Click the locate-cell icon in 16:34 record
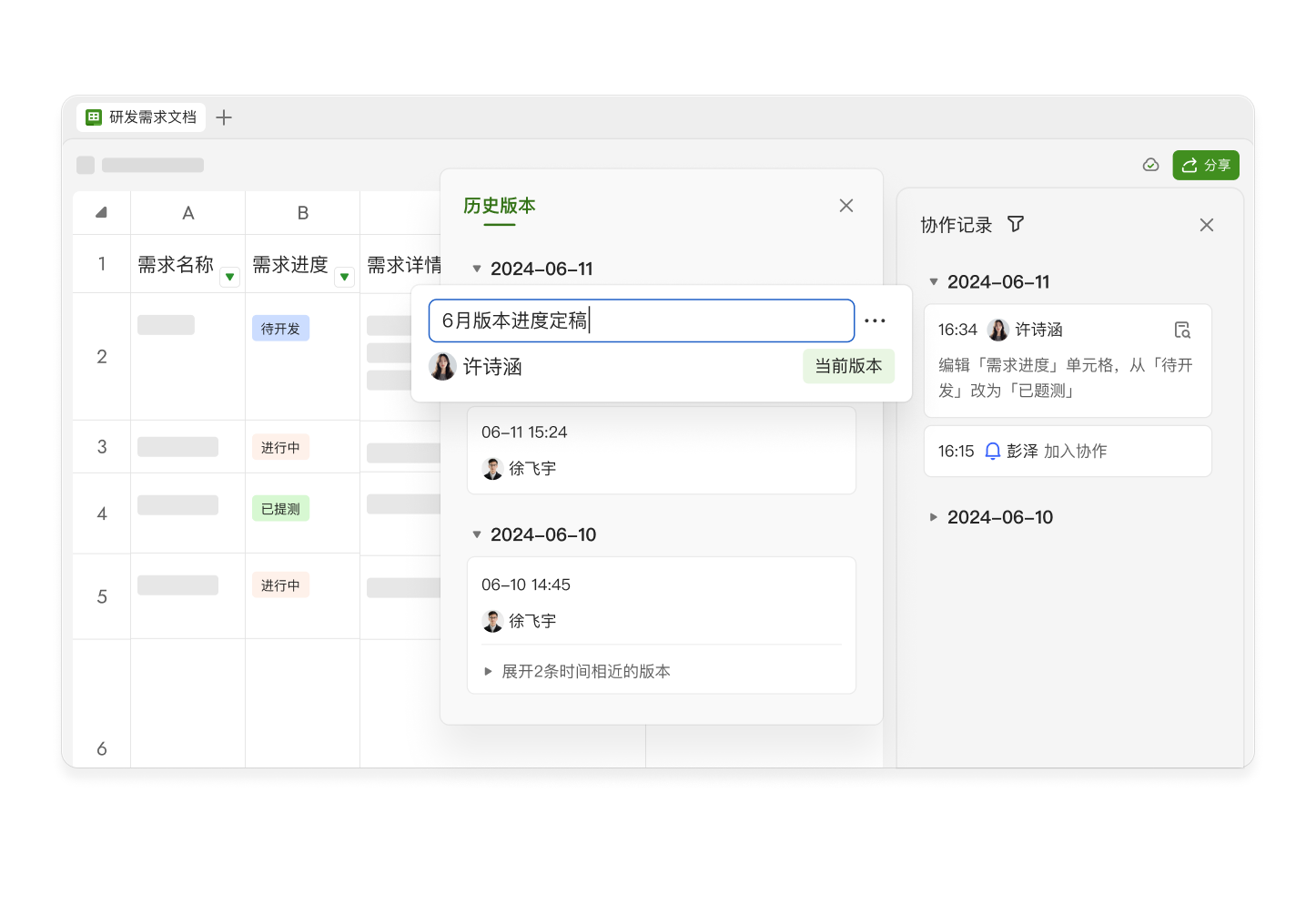The width and height of the screenshot is (1316, 915). pos(1181,330)
